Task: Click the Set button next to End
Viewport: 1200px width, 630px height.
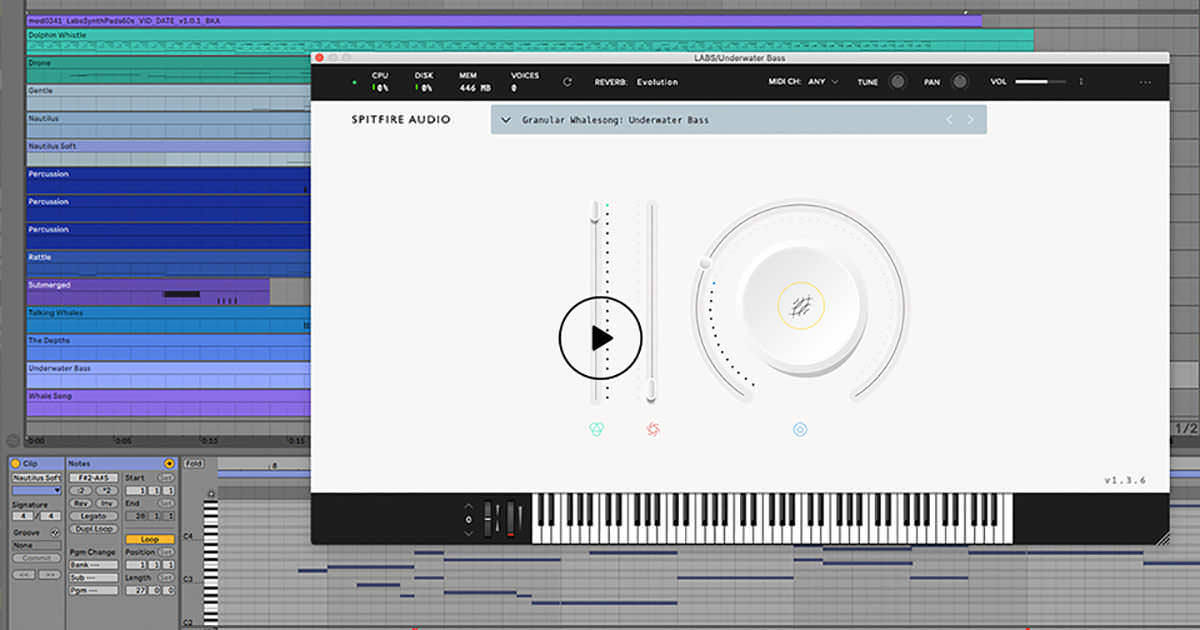Action: click(166, 503)
